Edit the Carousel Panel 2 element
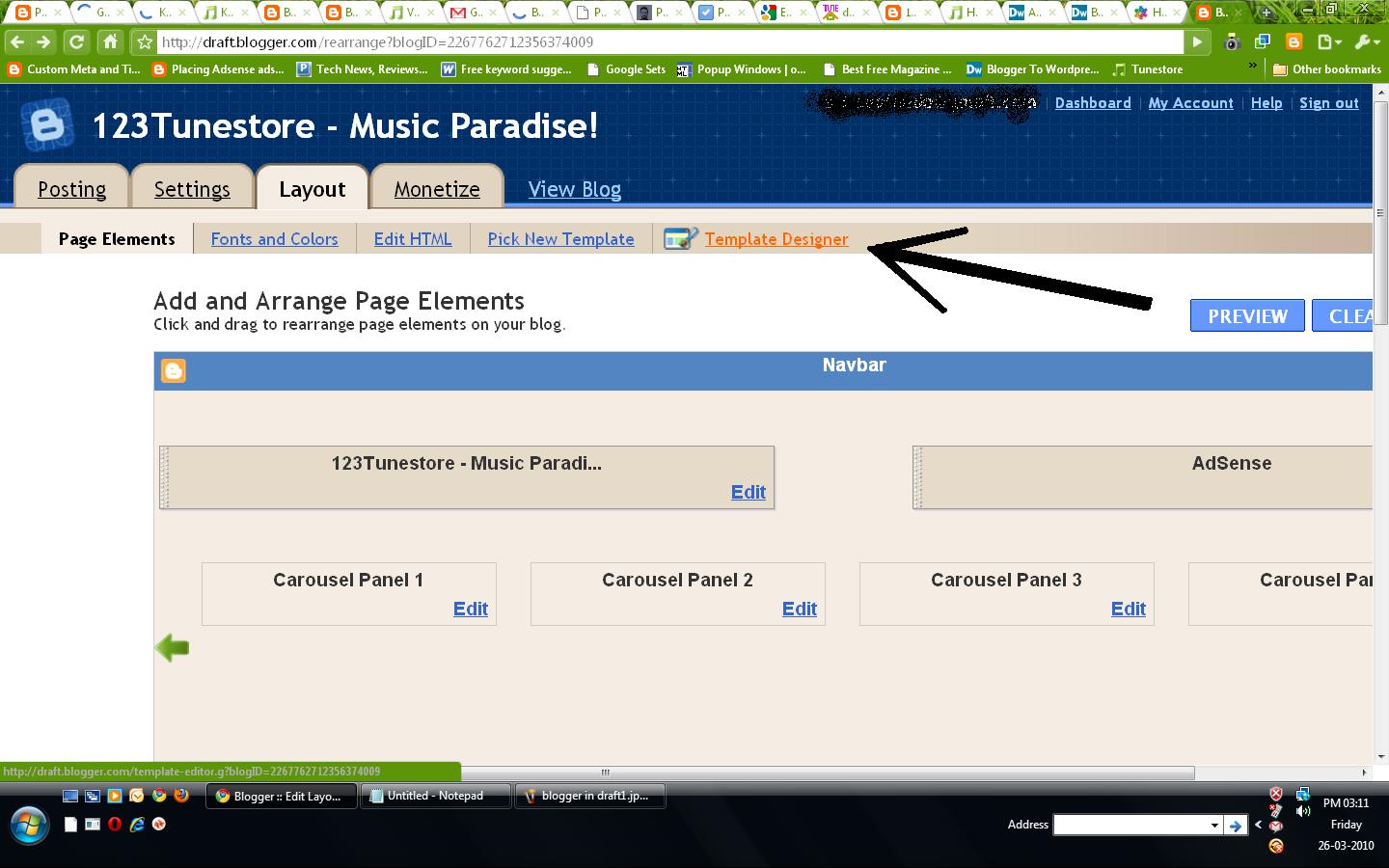Viewport: 1389px width, 868px height. [x=799, y=609]
